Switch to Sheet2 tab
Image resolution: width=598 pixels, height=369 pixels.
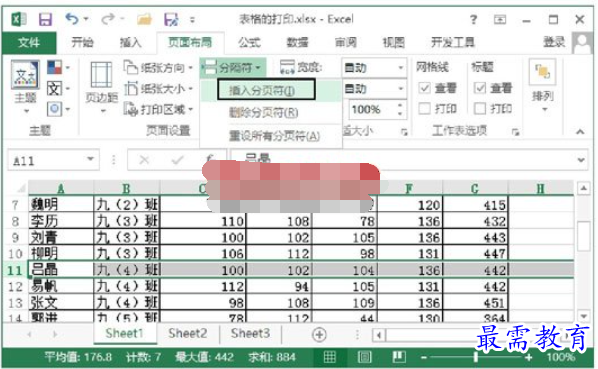point(188,334)
